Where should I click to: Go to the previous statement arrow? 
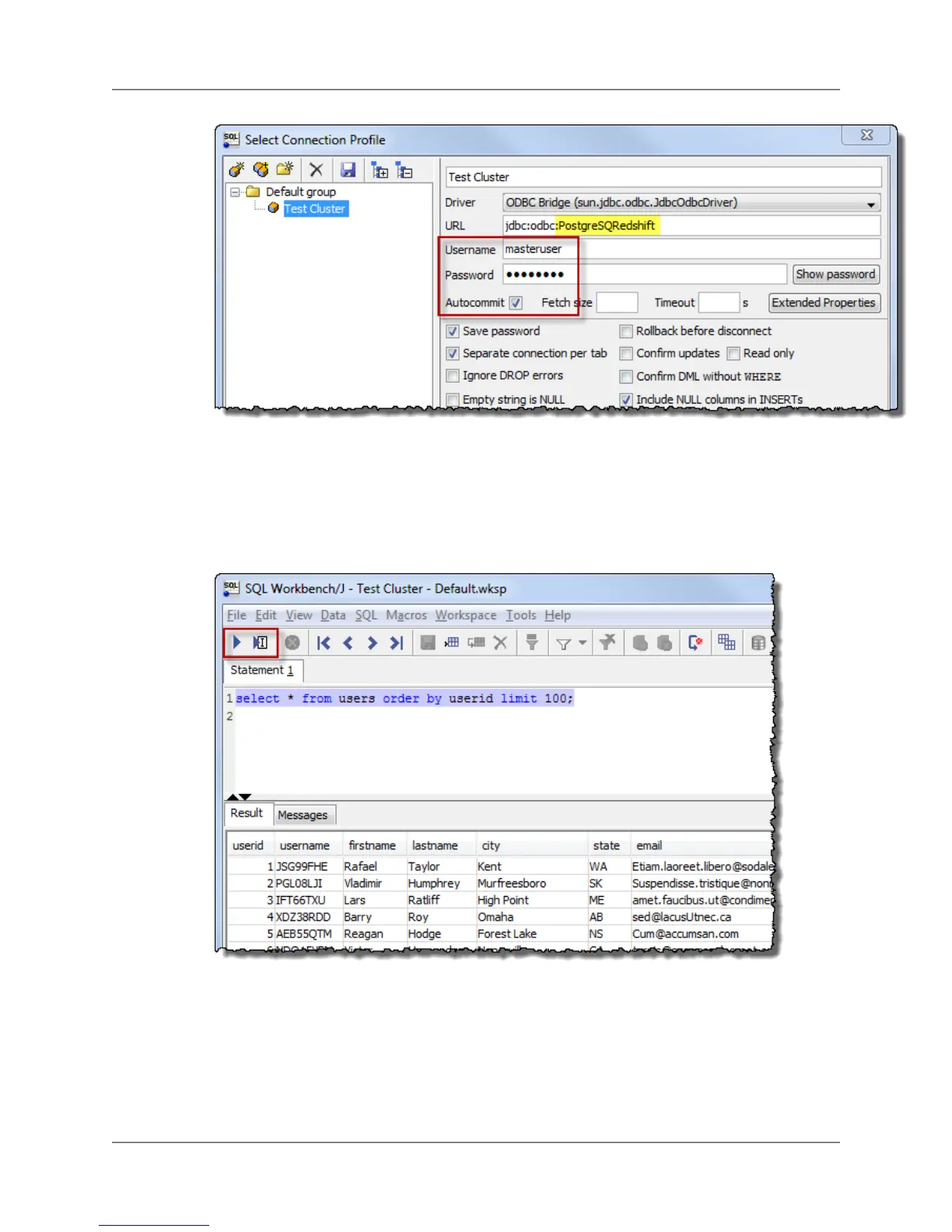click(x=348, y=642)
